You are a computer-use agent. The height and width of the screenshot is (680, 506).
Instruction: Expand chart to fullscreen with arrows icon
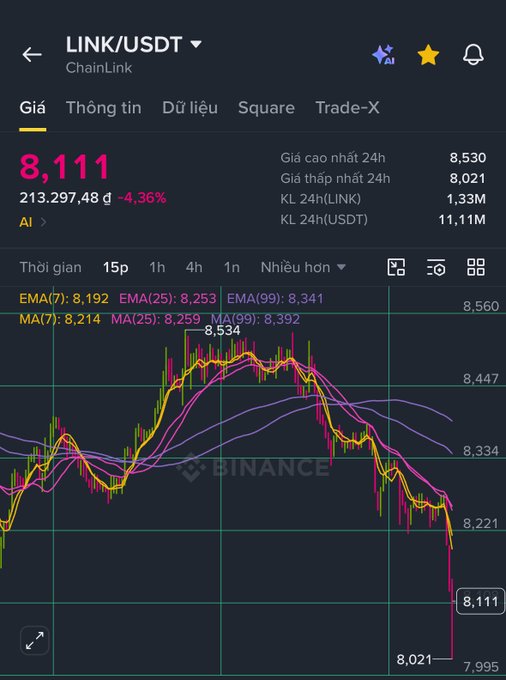(x=34, y=640)
